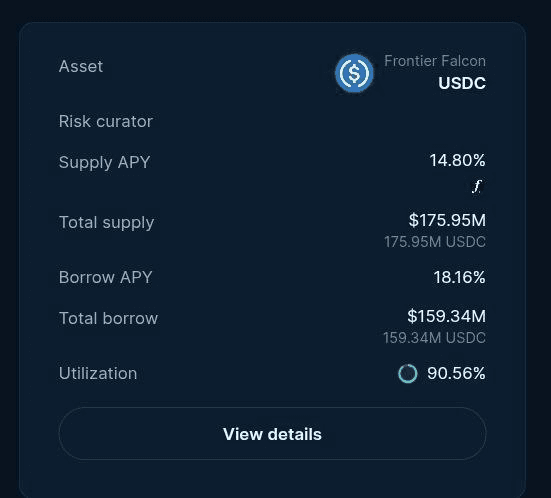The height and width of the screenshot is (498, 551).
Task: Select the USDC asset symbol text
Action: (462, 83)
